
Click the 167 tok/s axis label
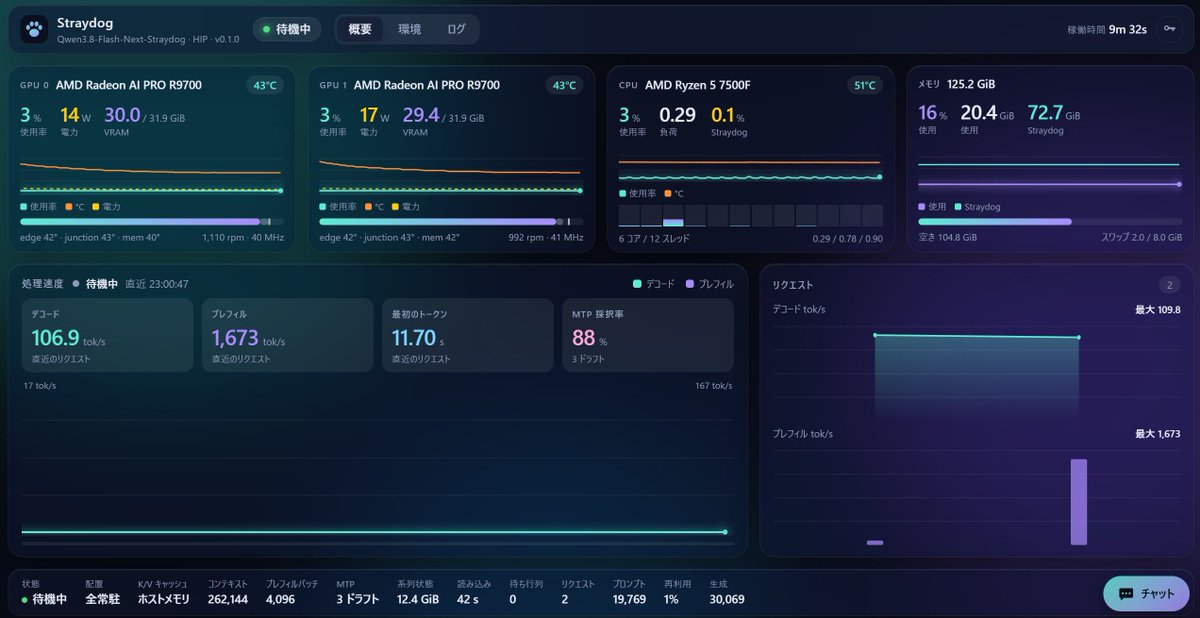714,385
